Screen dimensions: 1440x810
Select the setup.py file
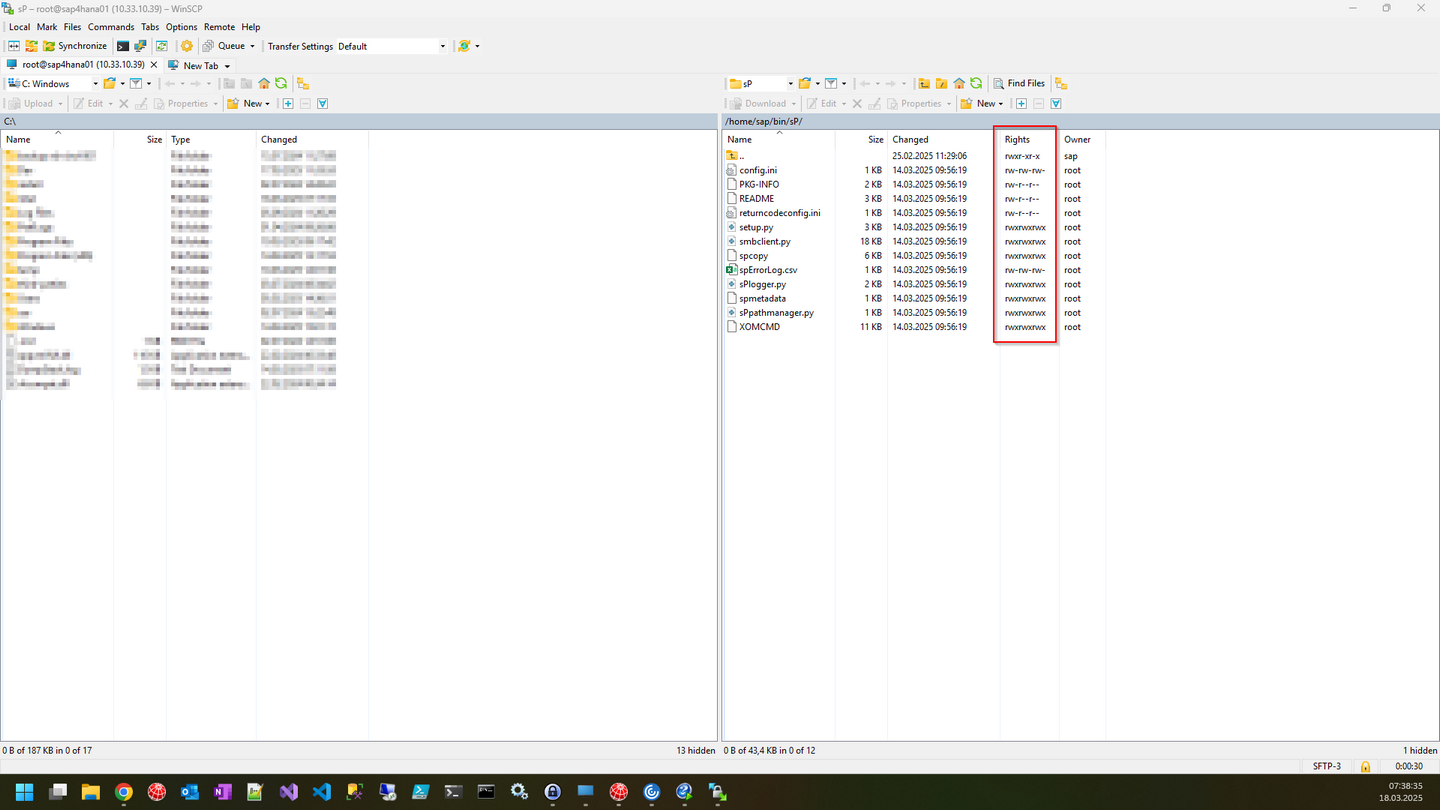tap(756, 227)
